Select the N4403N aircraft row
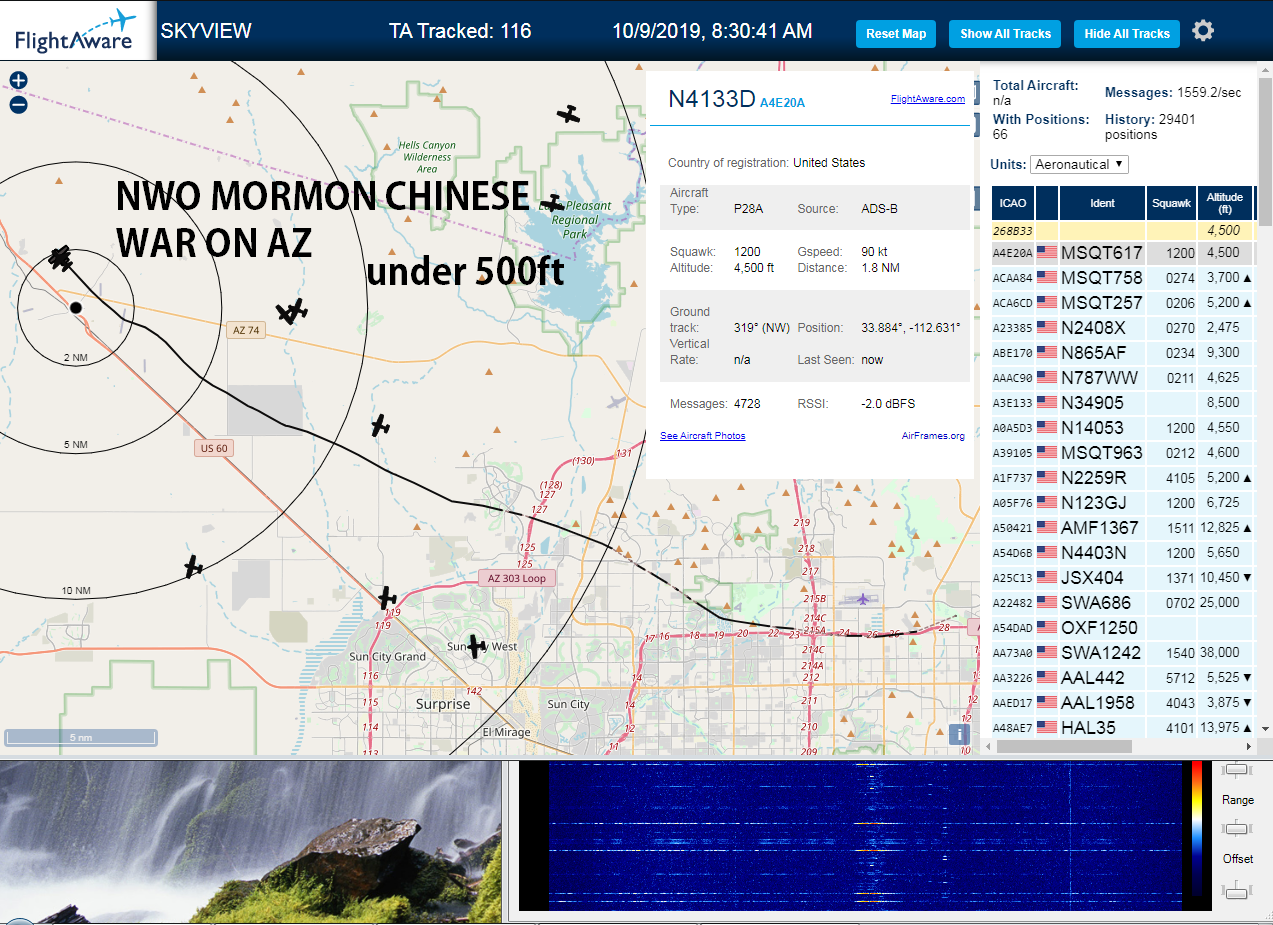Image resolution: width=1273 pixels, height=925 pixels. tap(1122, 553)
